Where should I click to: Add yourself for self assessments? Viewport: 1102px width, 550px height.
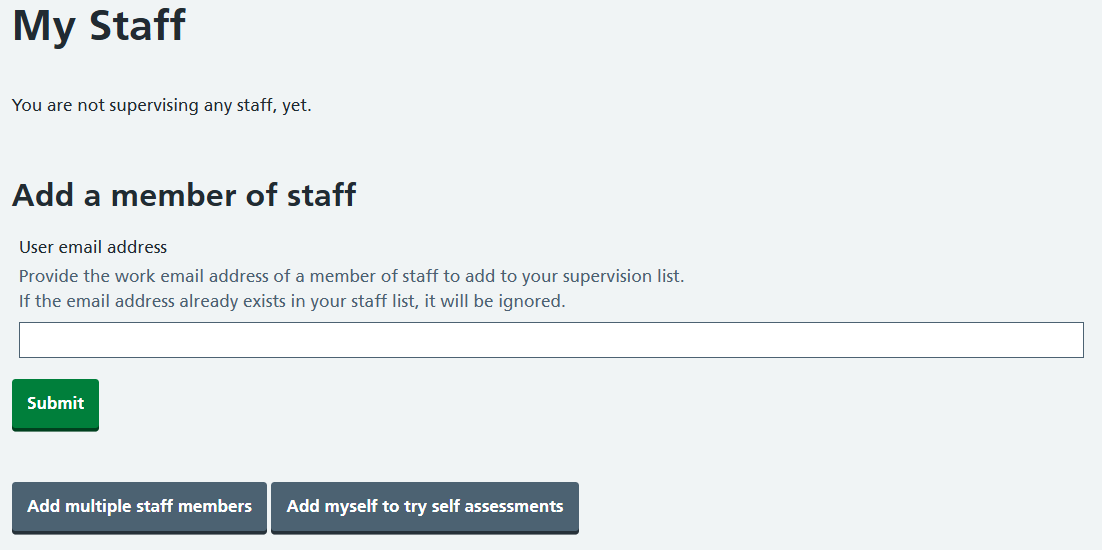coord(425,507)
